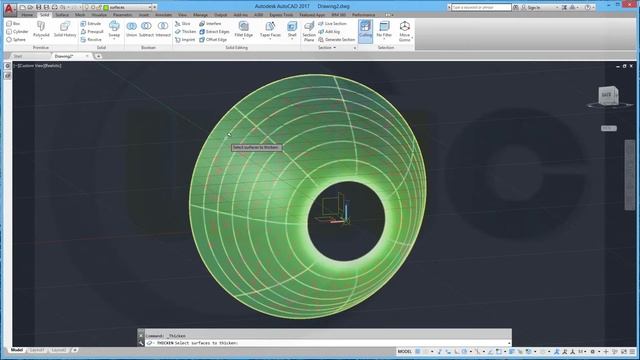Activate the Extrude command
The height and width of the screenshot is (360, 640).
click(91, 24)
